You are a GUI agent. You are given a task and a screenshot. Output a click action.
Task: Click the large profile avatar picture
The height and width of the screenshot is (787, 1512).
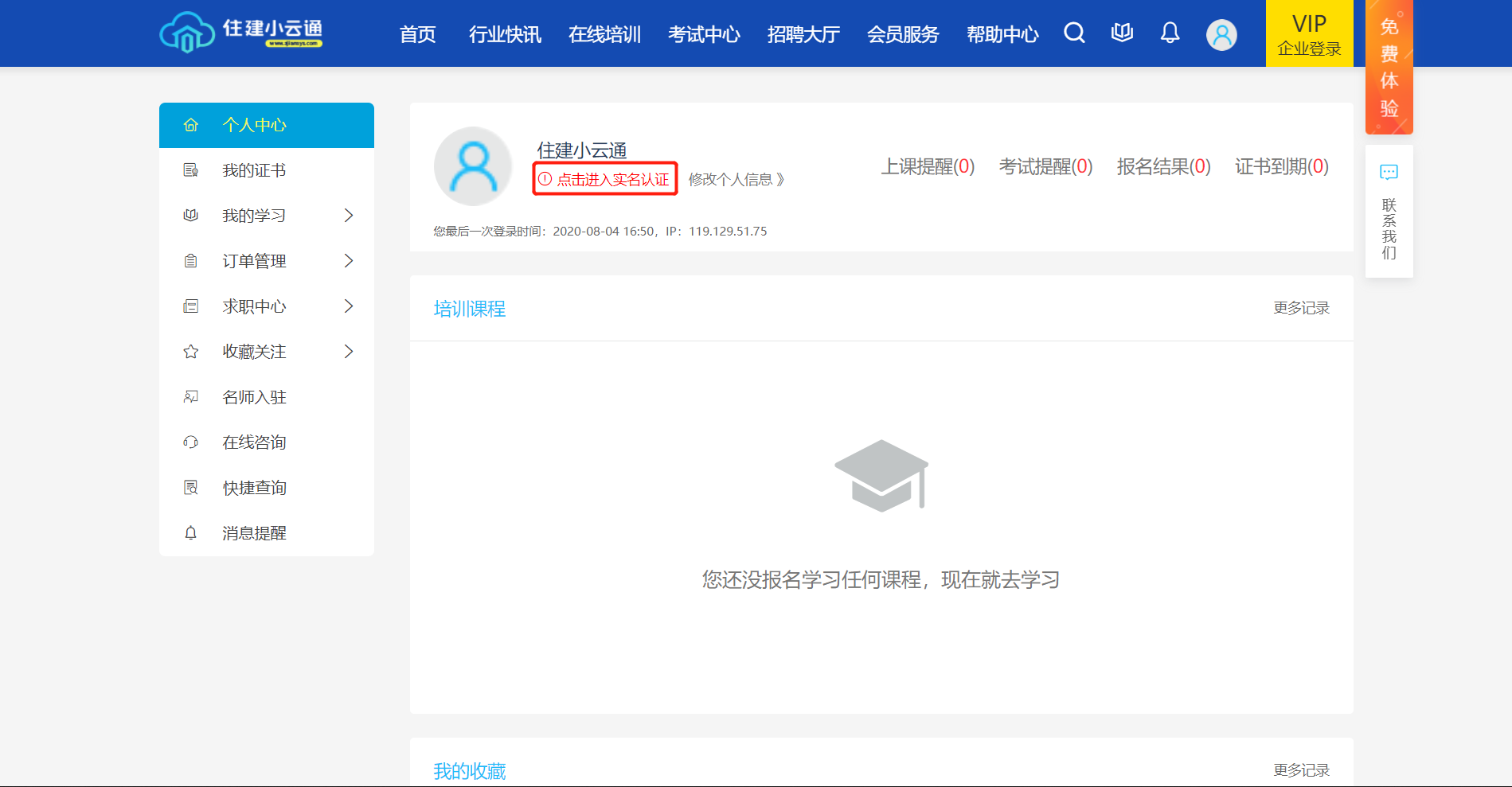(x=473, y=166)
